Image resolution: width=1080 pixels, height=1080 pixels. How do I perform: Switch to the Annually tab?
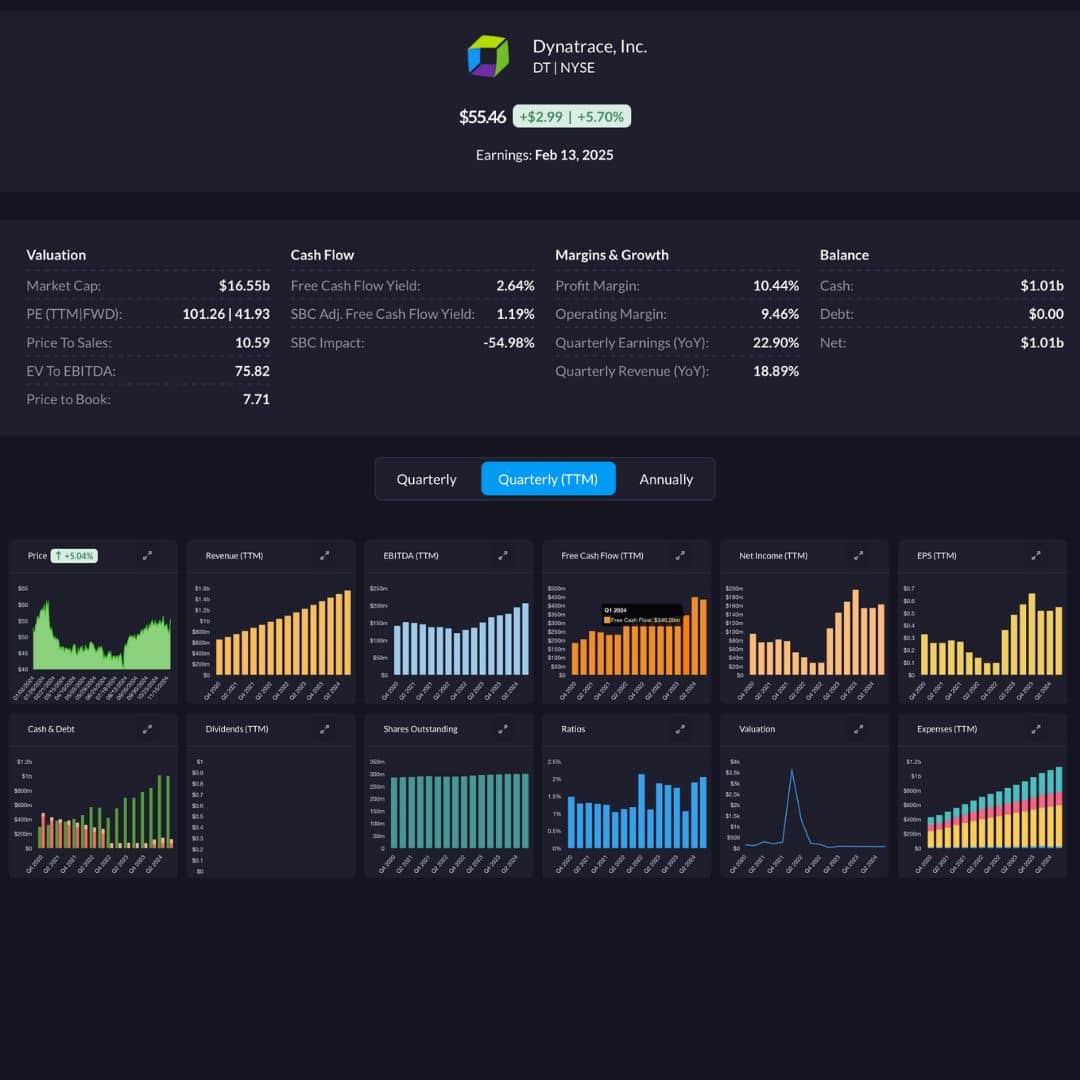(665, 479)
